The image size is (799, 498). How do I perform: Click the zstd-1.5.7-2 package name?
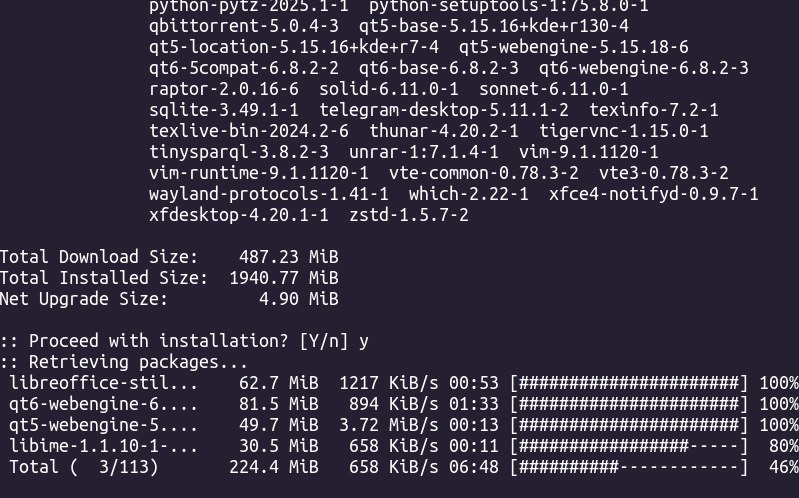click(409, 215)
